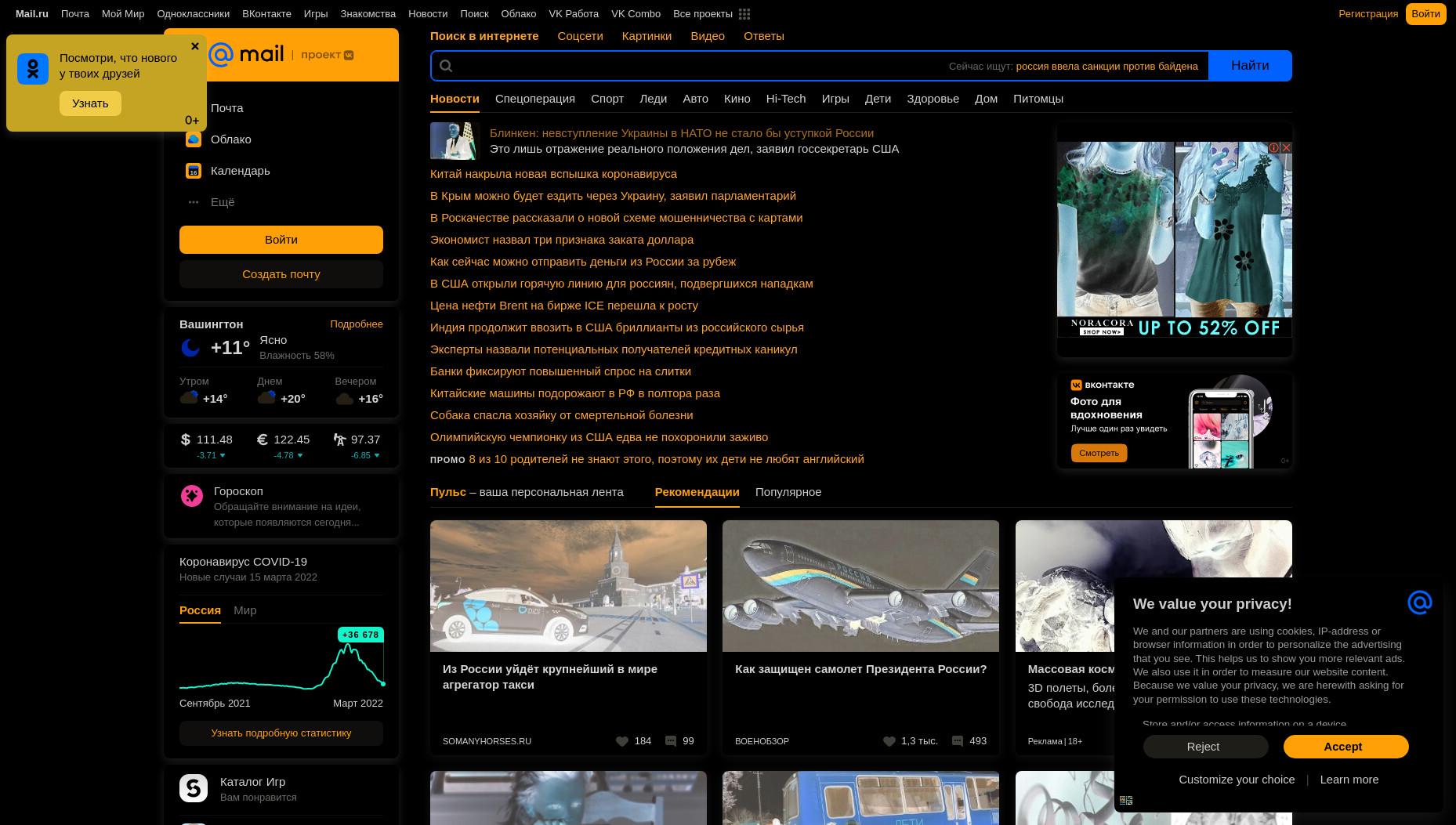This screenshot has height=825, width=1456.
Task: Click the dollar exchange rate icon
Action: tap(186, 440)
